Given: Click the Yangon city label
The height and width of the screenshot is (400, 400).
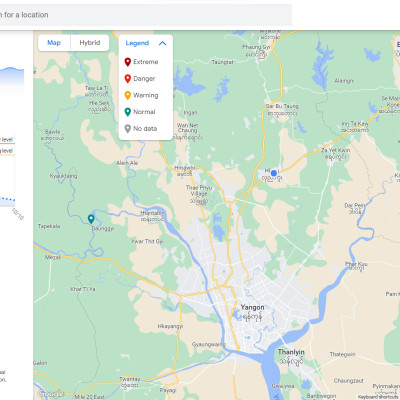Looking at the screenshot, I should coord(252,307).
